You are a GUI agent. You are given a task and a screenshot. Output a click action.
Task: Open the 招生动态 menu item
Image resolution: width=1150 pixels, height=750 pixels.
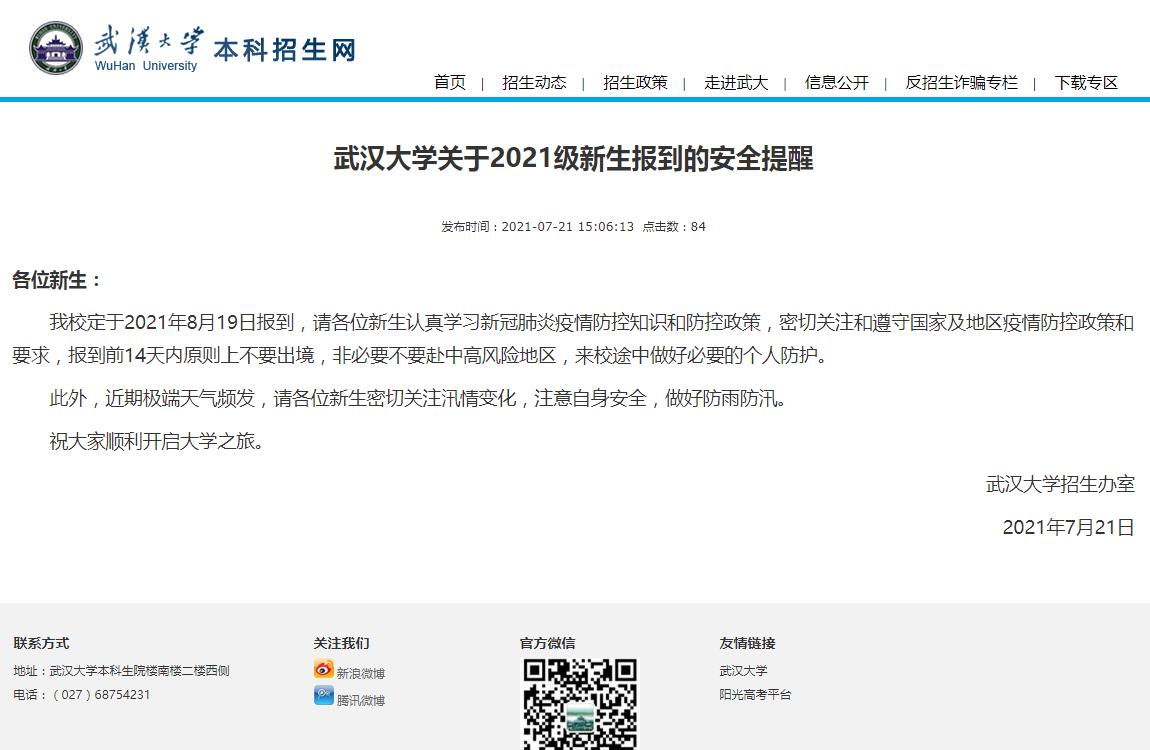click(x=534, y=83)
